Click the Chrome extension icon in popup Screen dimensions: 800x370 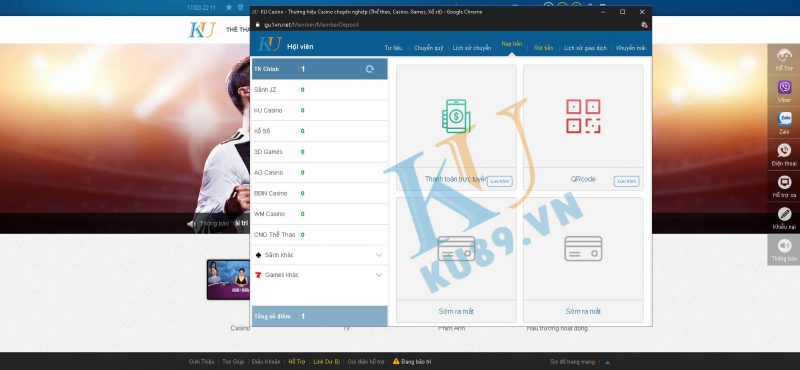644,24
